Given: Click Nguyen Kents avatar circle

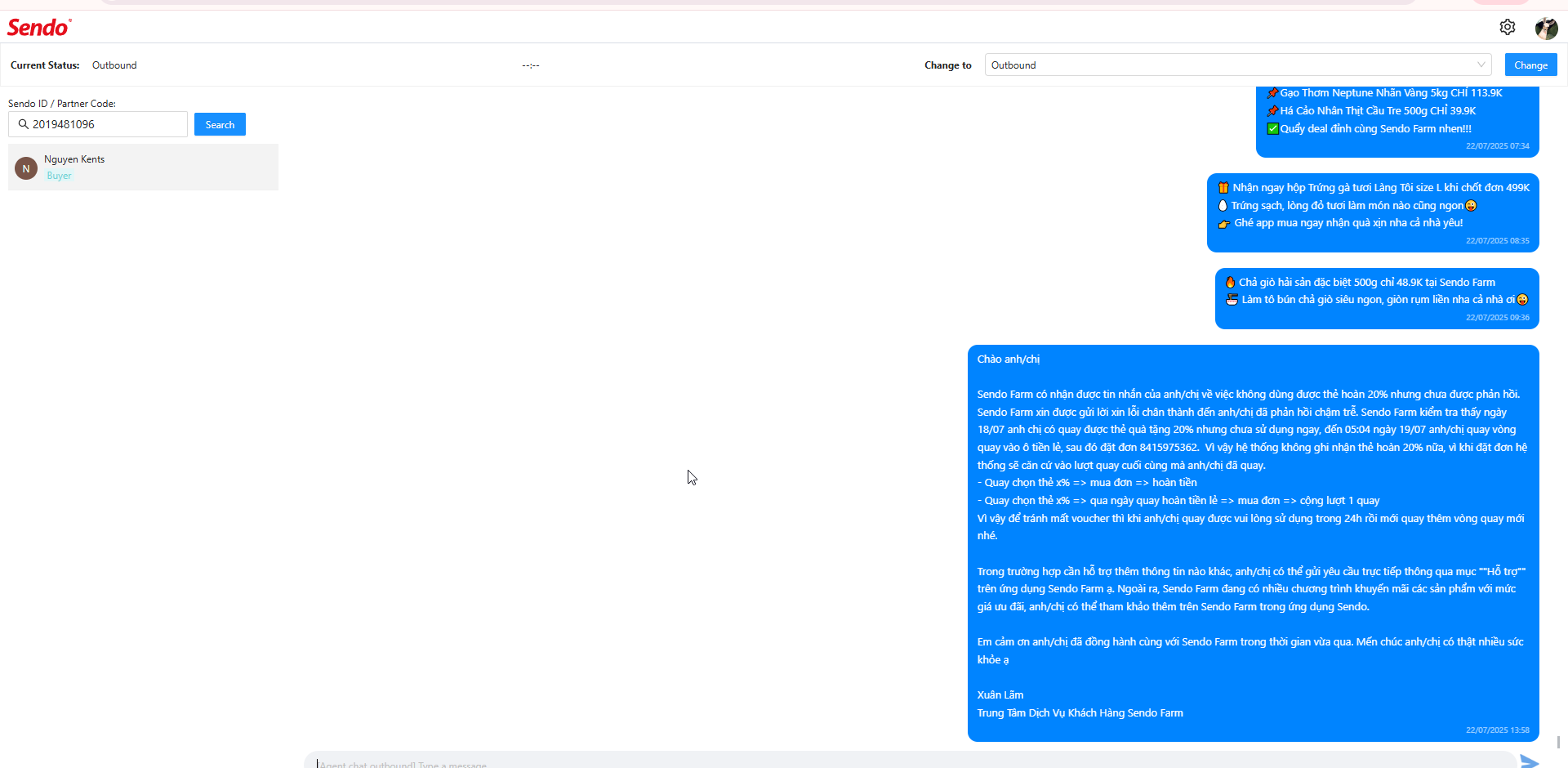Looking at the screenshot, I should coord(26,168).
